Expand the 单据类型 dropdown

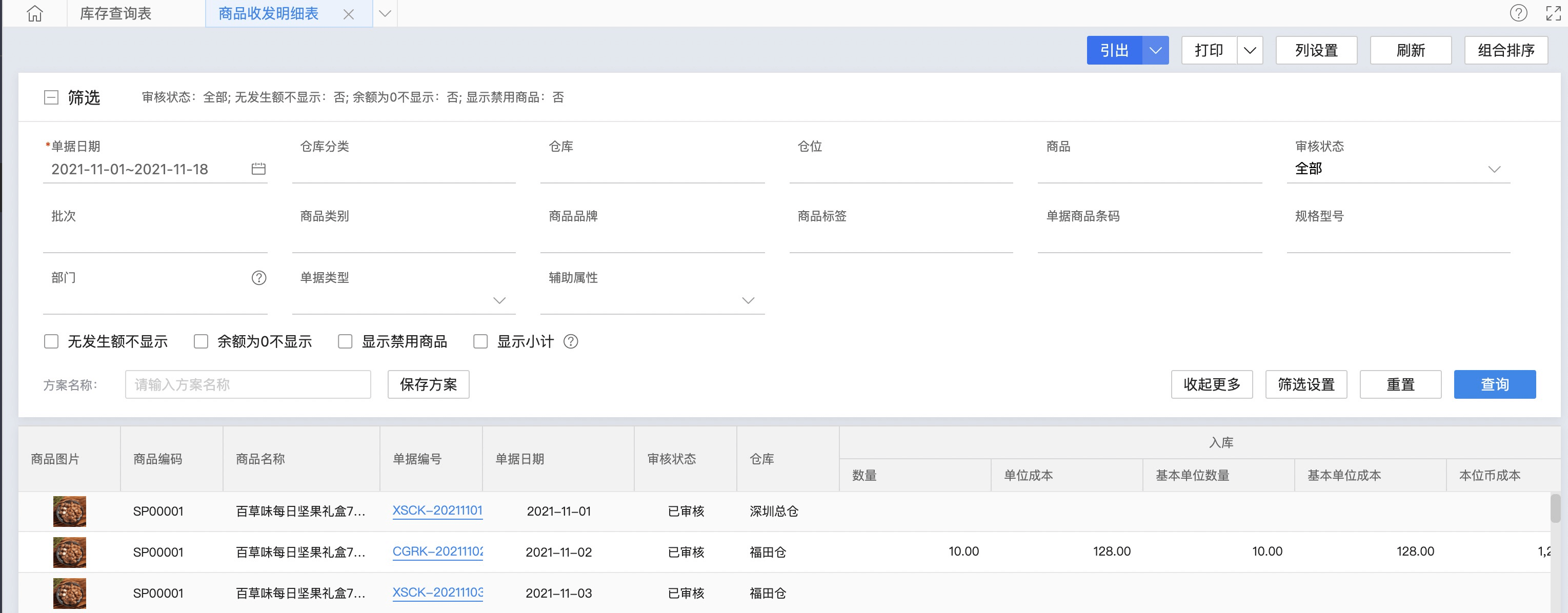tap(499, 300)
